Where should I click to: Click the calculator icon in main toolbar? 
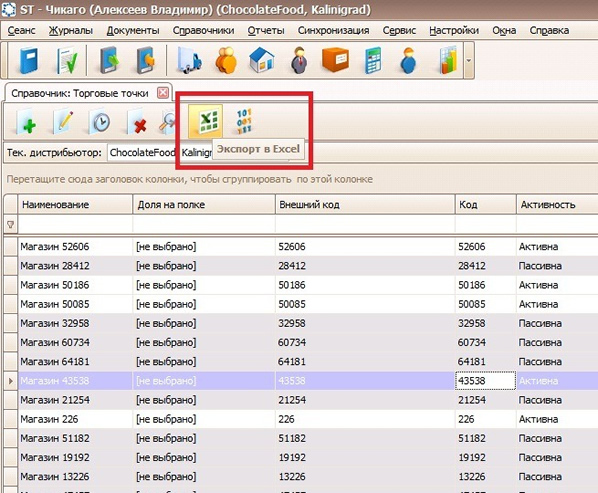point(372,60)
